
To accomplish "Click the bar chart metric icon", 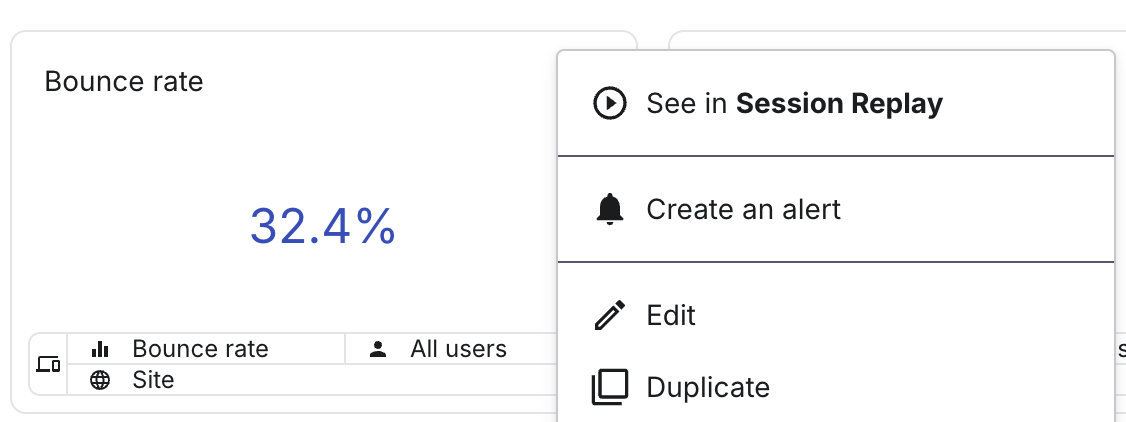I will (x=100, y=349).
